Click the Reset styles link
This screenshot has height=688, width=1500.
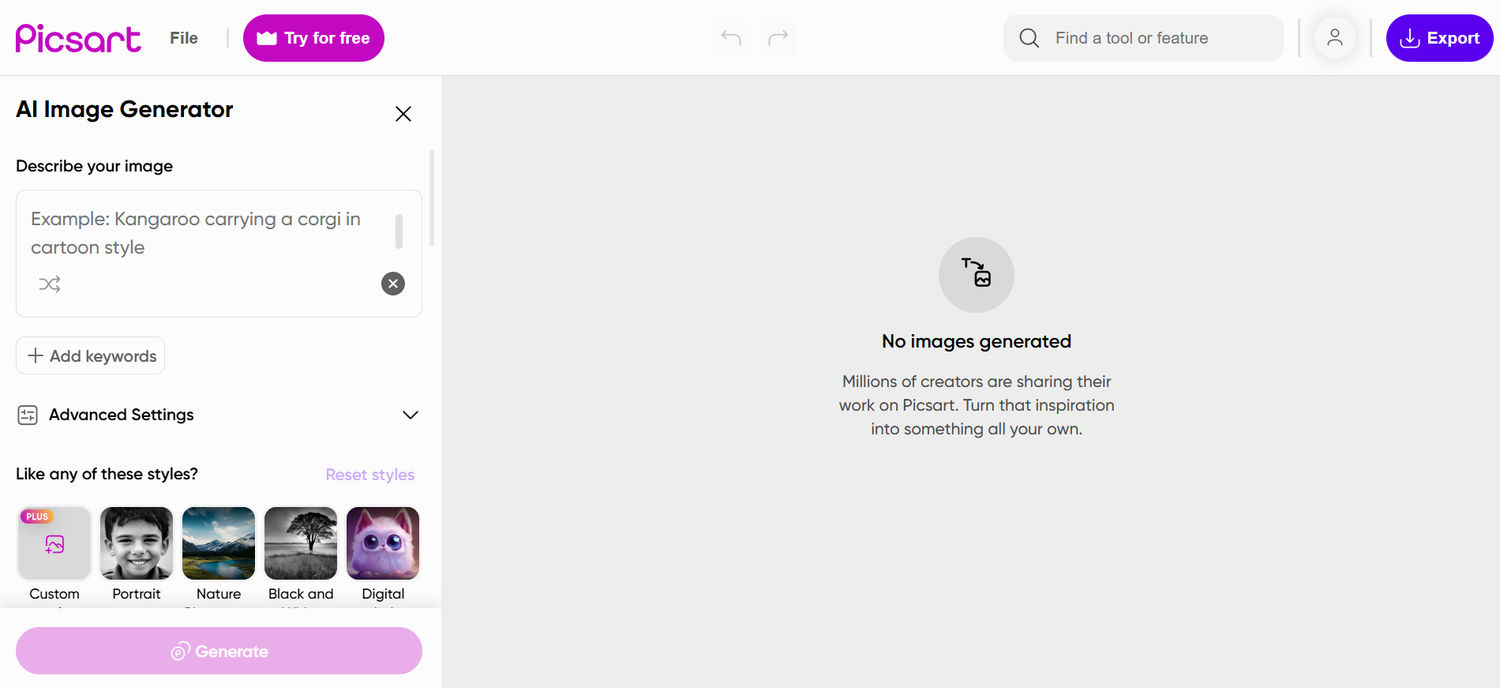click(x=370, y=475)
